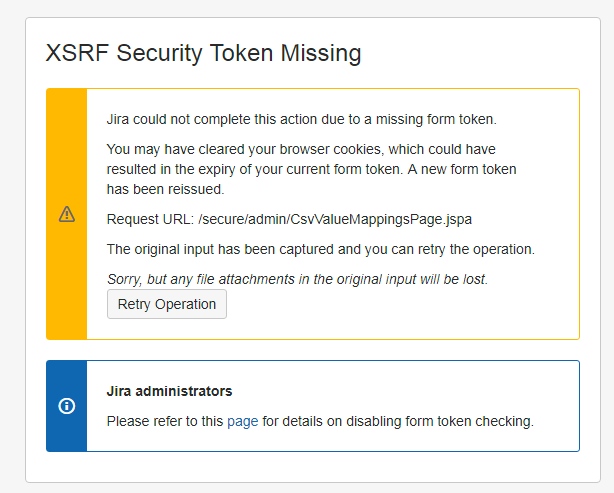Click the italic 'Sorry, but any file attachments' note

click(297, 279)
